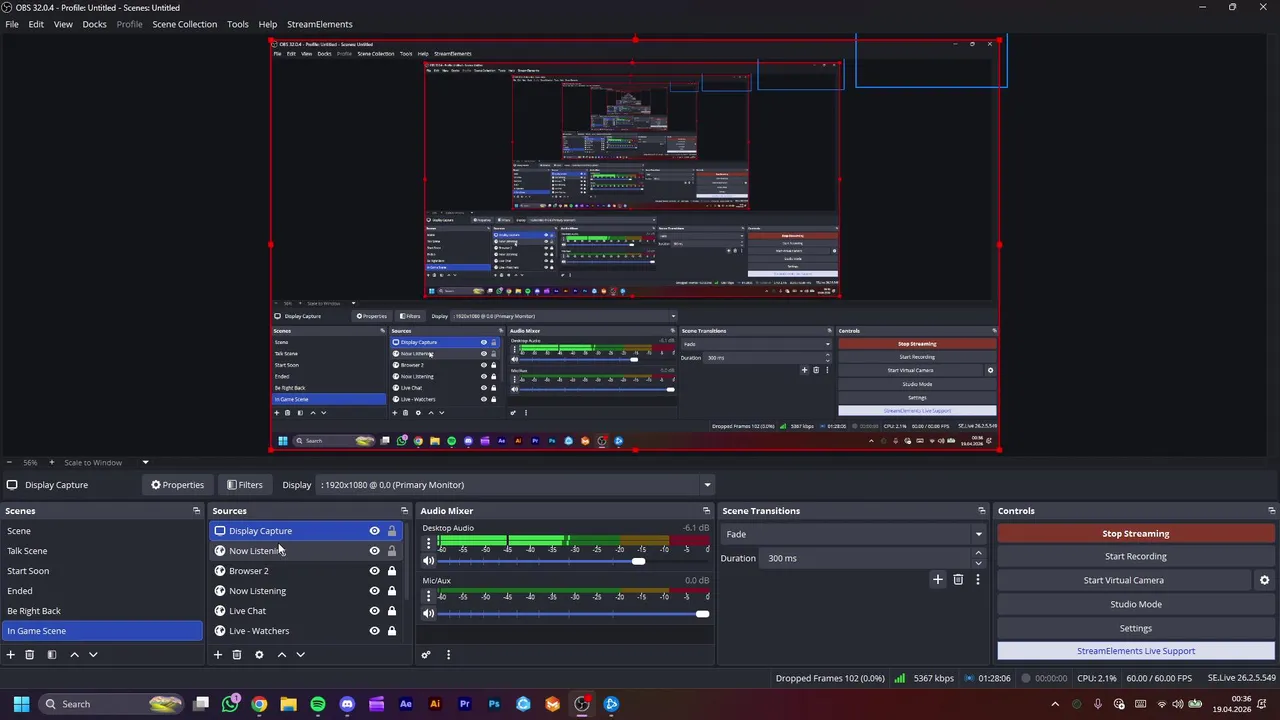Add a new source with plus icon
The image size is (1280, 720).
[217, 654]
